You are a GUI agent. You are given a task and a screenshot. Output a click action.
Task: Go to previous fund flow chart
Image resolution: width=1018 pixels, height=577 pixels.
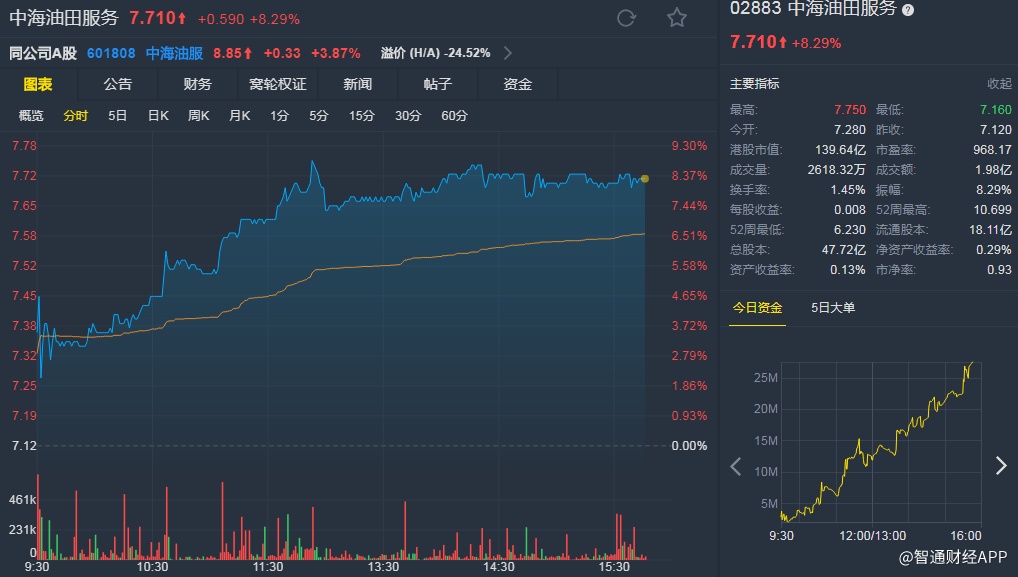[x=736, y=465]
